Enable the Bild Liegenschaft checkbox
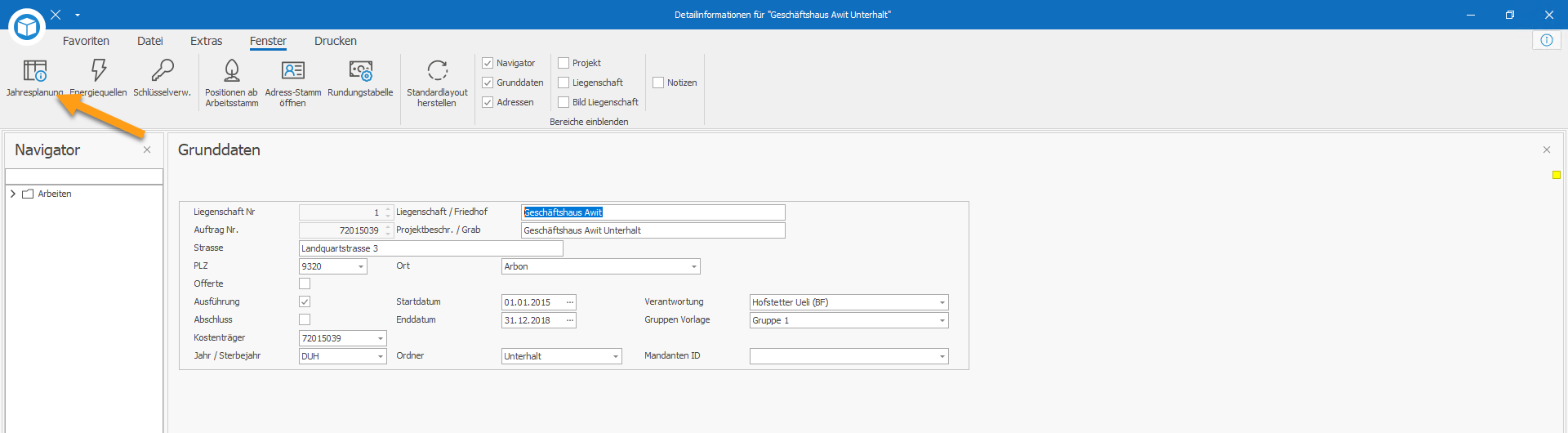This screenshot has width=1568, height=433. (563, 102)
